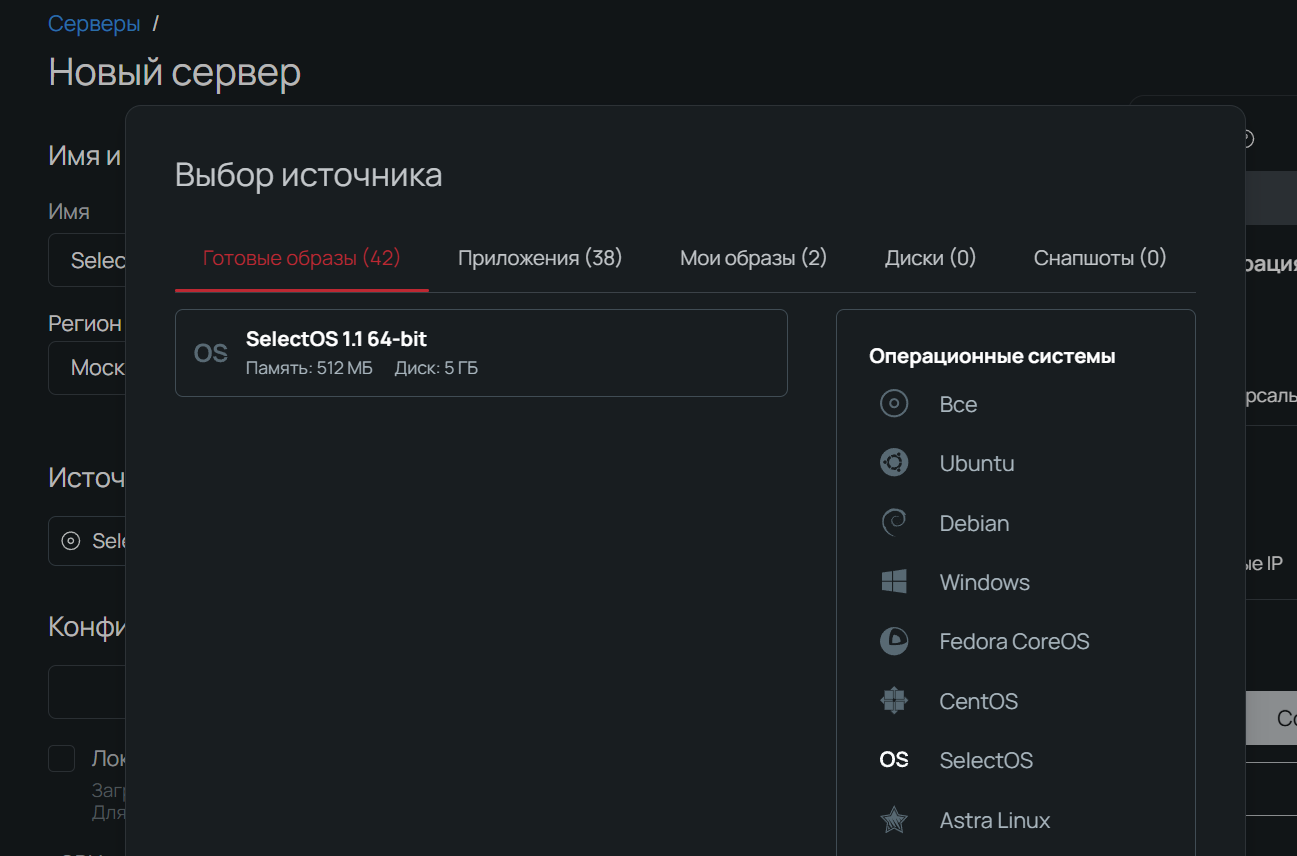Open the source selector field behind dialog
1297x856 pixels.
87,541
